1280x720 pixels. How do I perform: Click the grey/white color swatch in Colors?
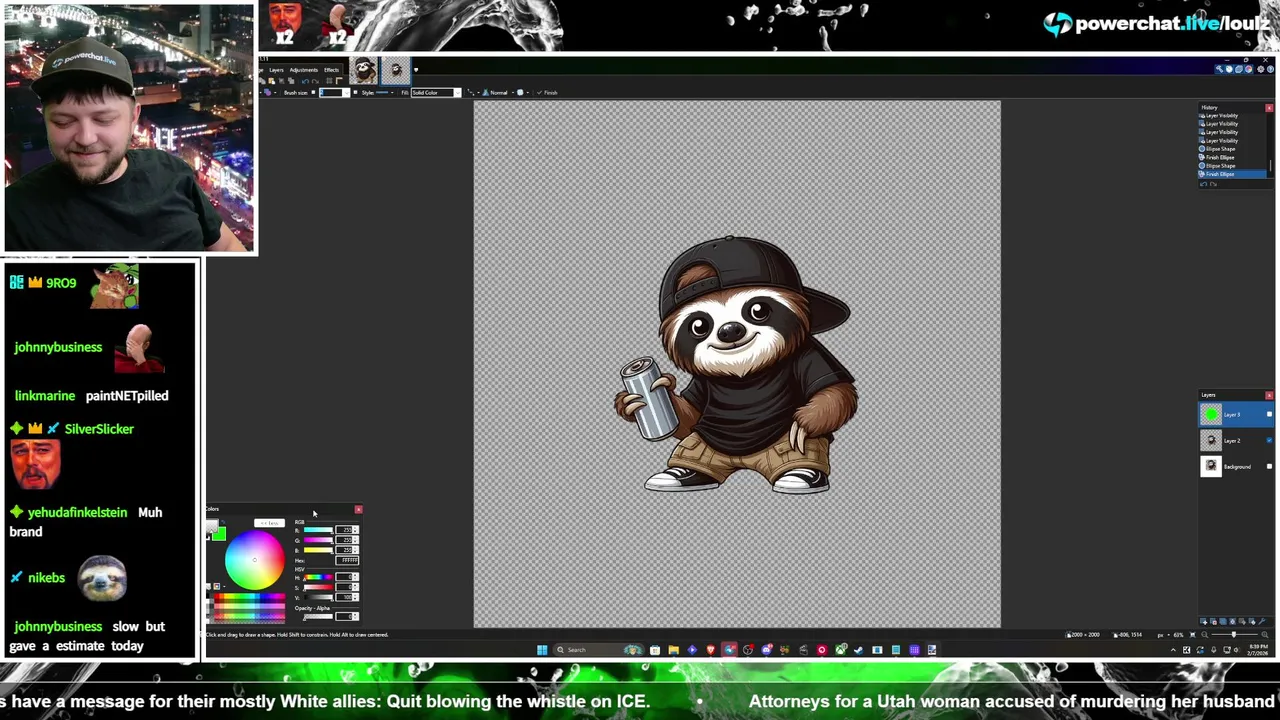point(211,525)
